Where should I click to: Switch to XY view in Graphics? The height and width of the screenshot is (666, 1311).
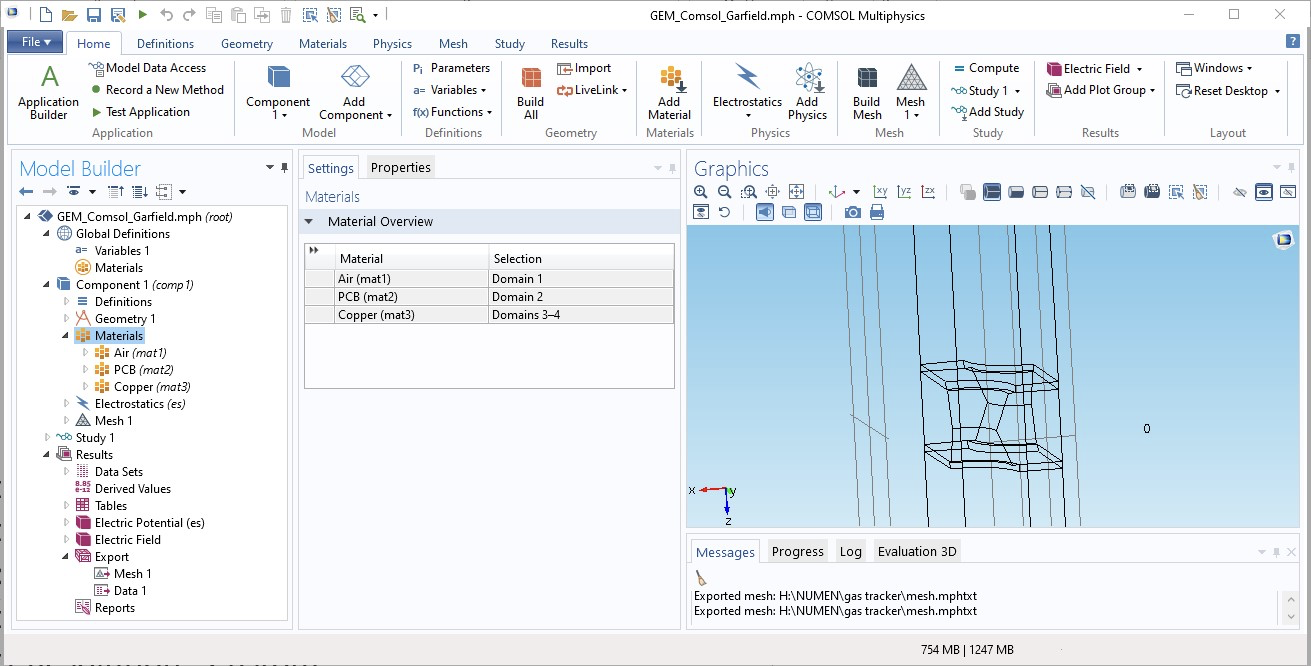tap(880, 191)
